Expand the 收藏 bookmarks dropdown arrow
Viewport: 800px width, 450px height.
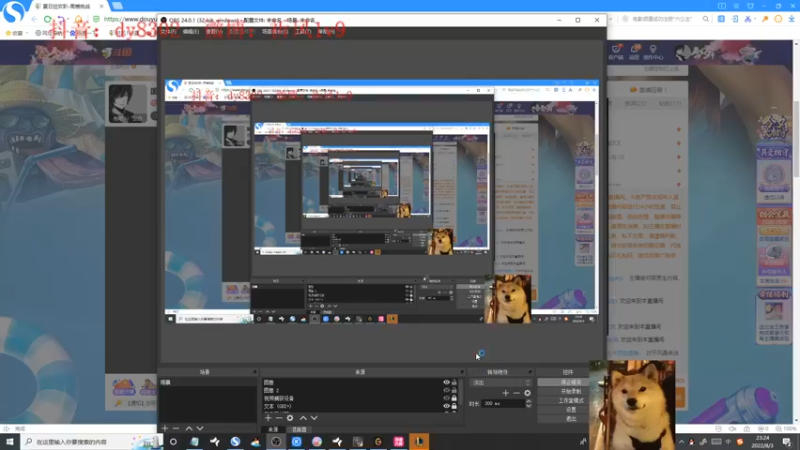tap(27, 33)
